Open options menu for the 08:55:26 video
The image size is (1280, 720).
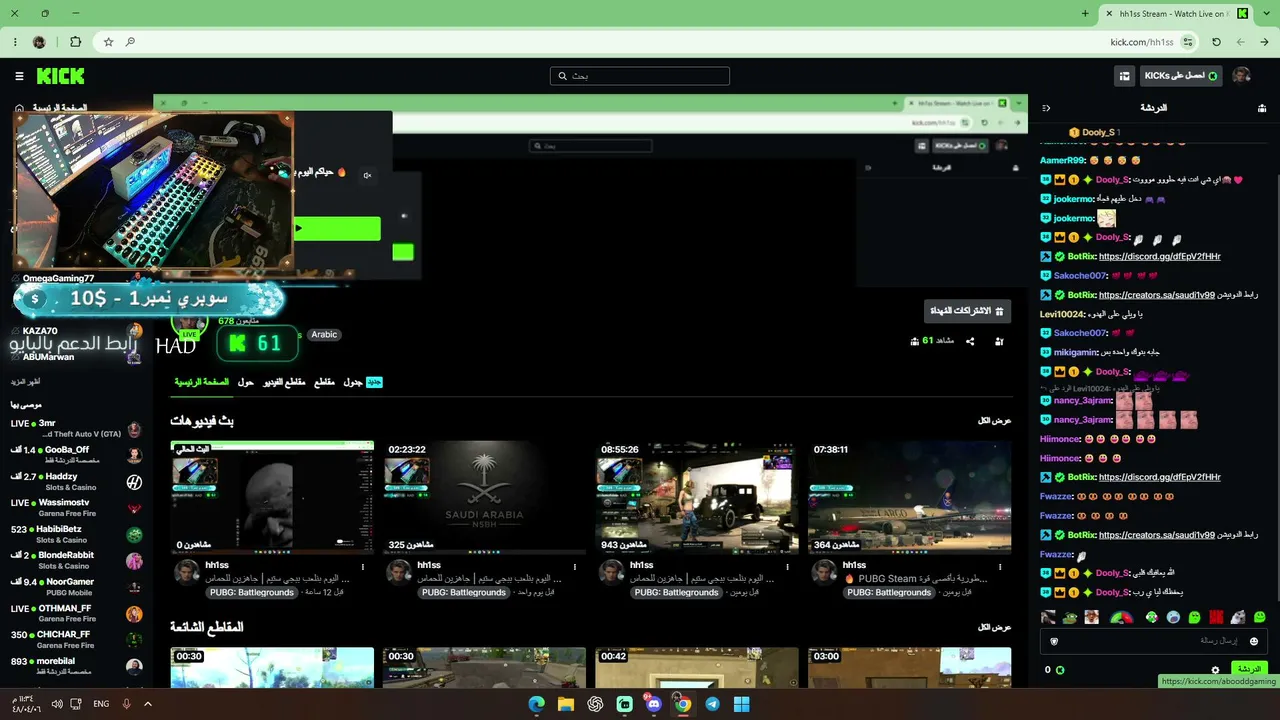[x=788, y=567]
